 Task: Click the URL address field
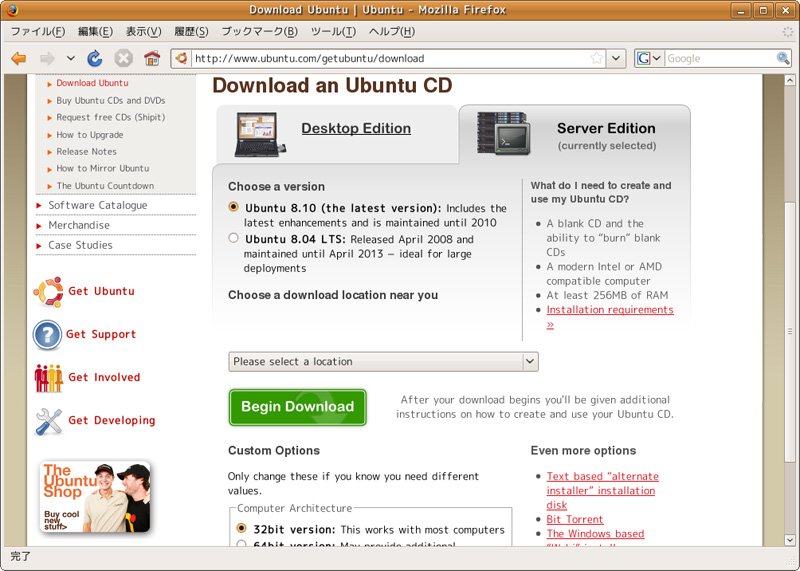[x=391, y=58]
